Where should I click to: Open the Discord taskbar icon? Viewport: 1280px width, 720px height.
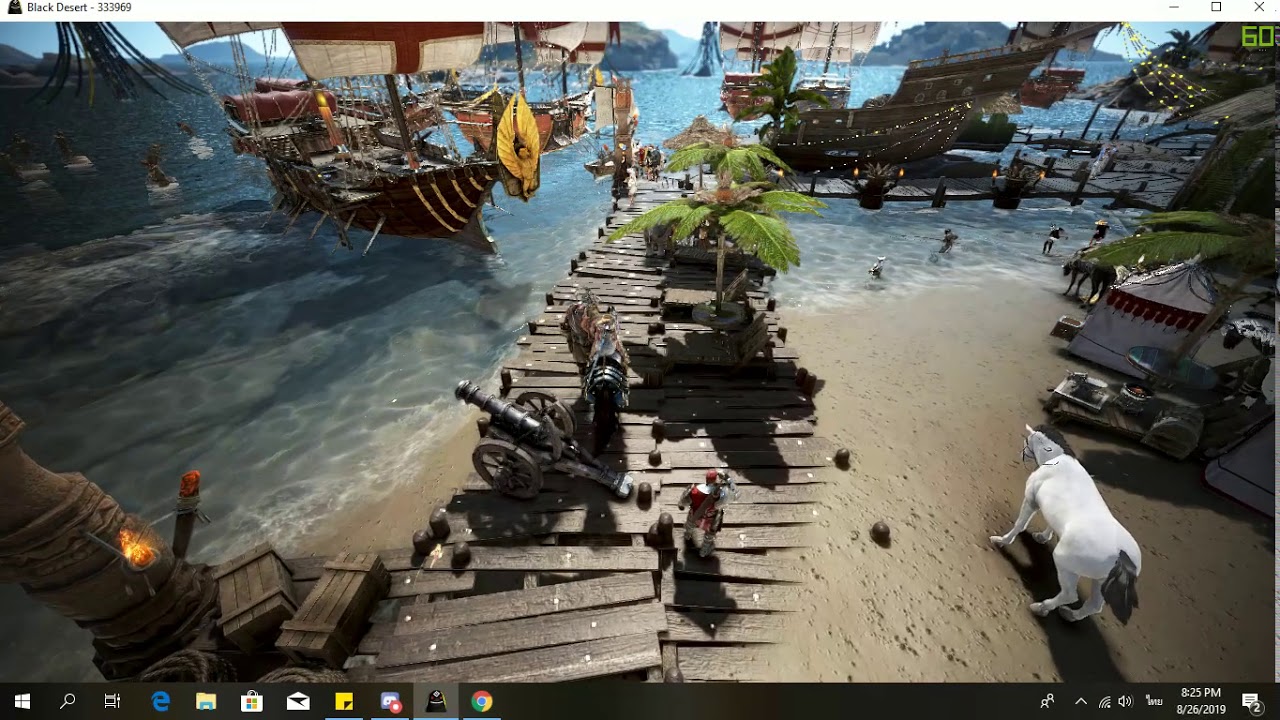click(390, 701)
